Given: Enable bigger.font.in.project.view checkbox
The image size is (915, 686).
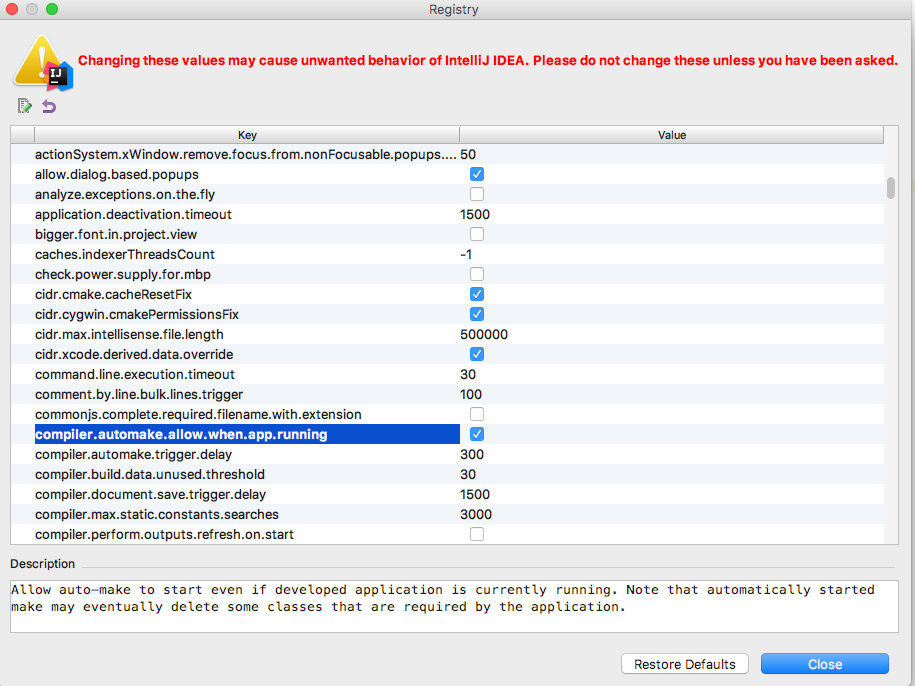Looking at the screenshot, I should pyautogui.click(x=477, y=234).
